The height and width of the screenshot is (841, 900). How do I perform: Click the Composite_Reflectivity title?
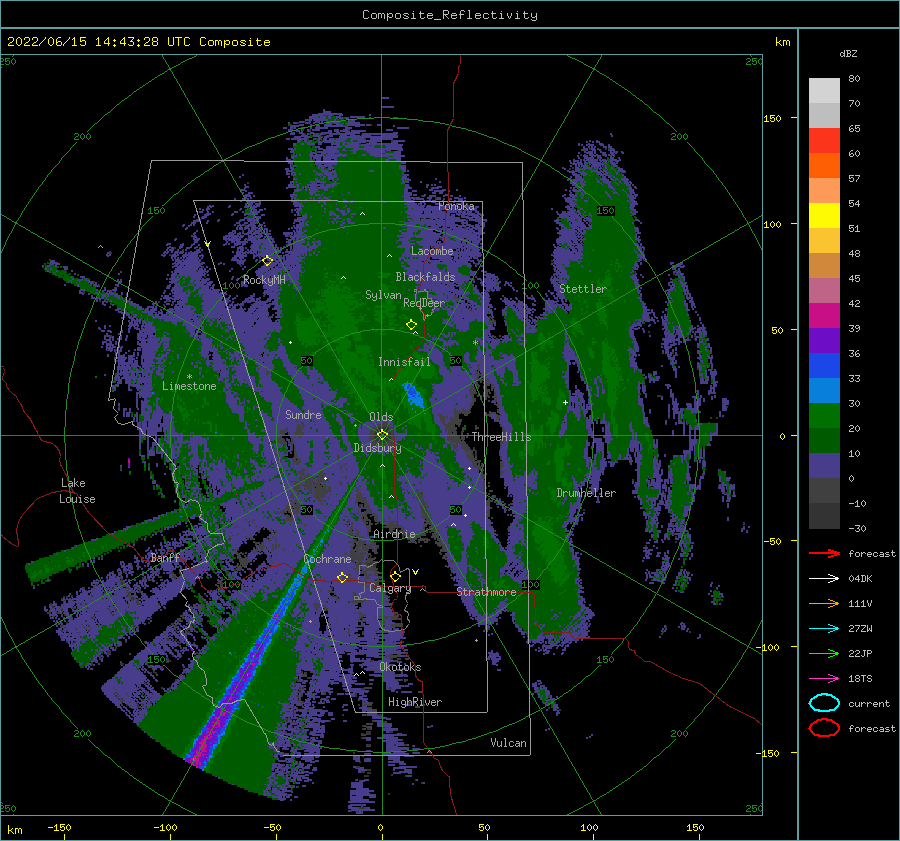click(449, 15)
